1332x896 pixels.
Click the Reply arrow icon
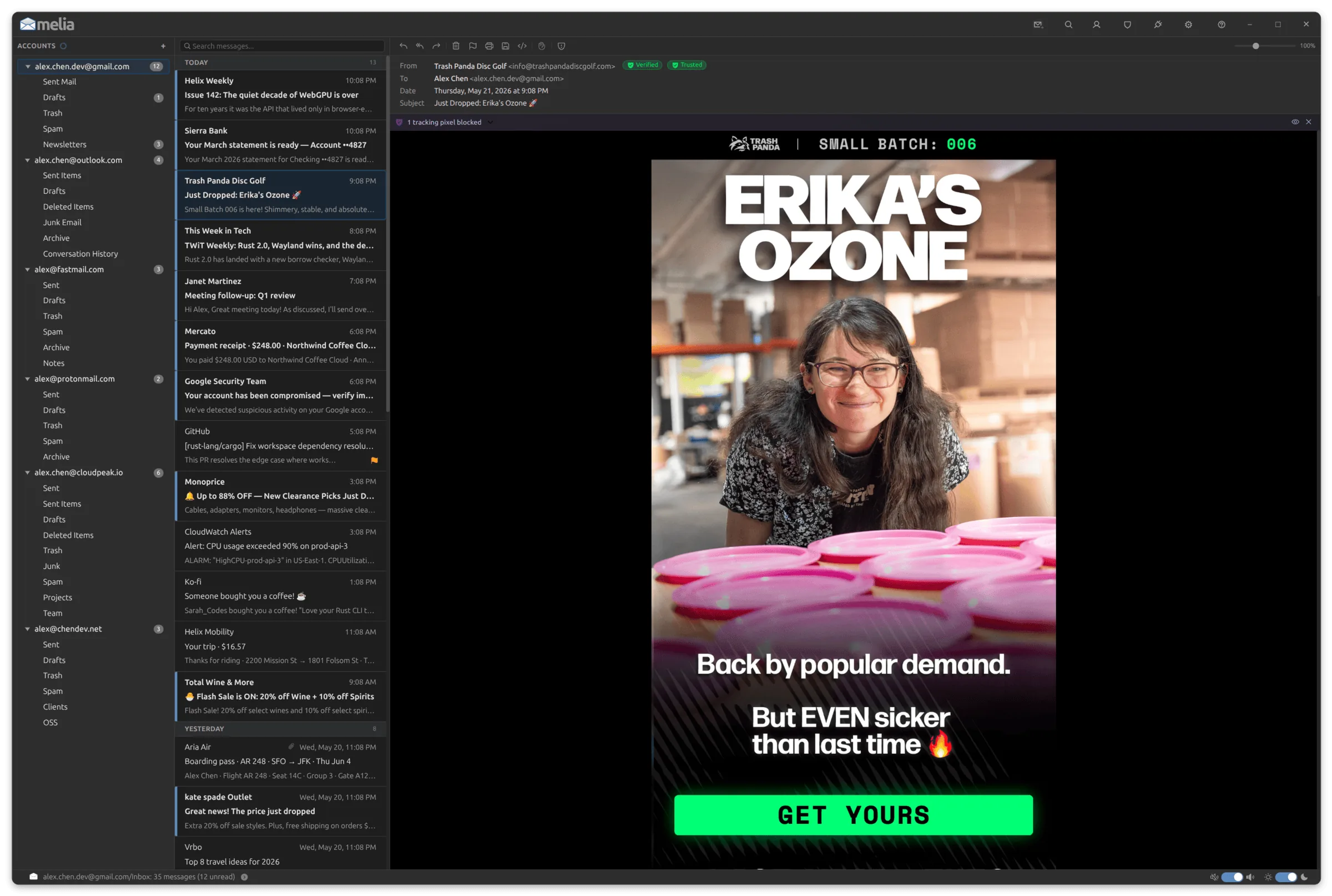click(403, 45)
